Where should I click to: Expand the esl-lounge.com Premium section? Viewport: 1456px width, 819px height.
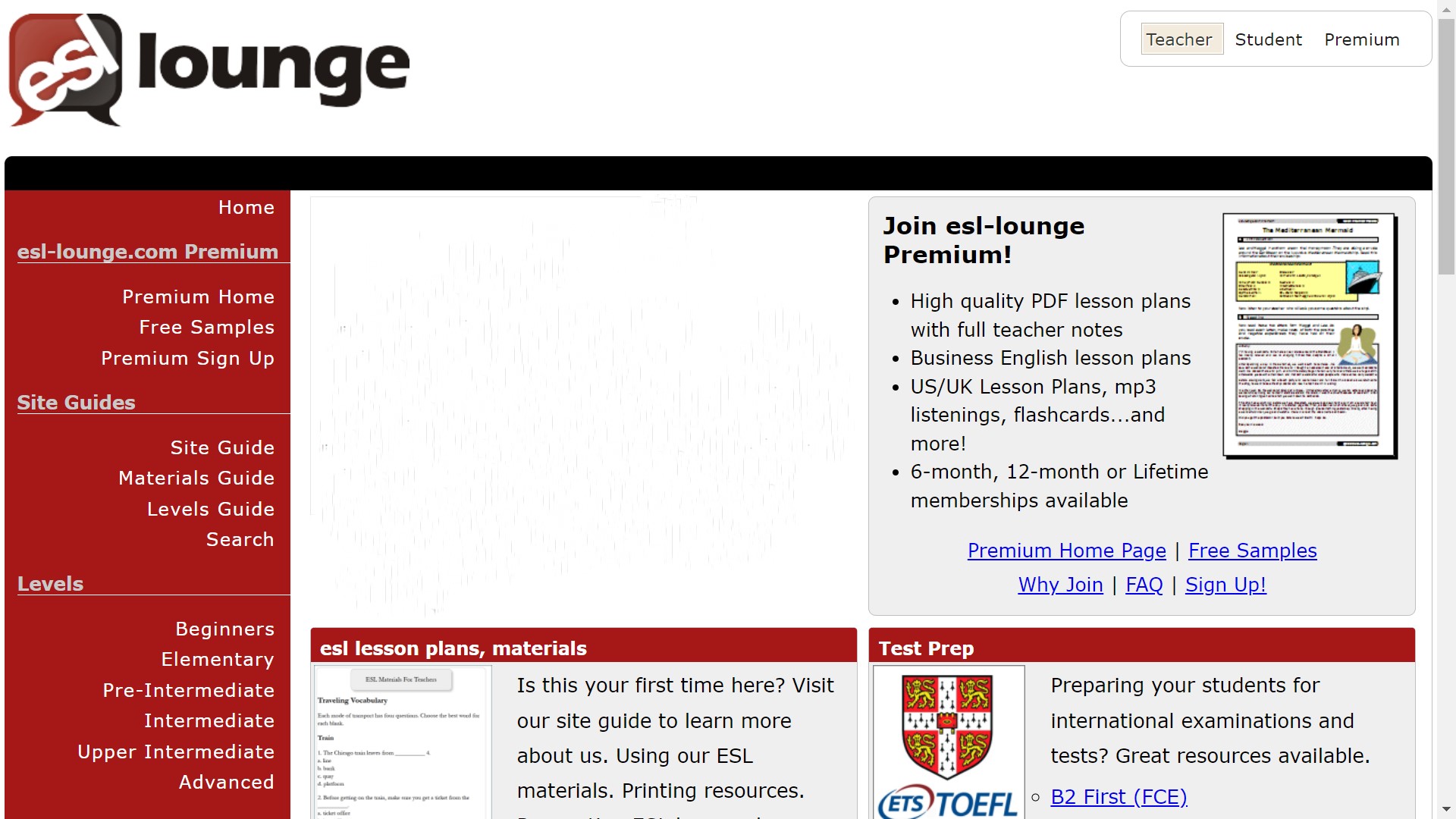(146, 251)
